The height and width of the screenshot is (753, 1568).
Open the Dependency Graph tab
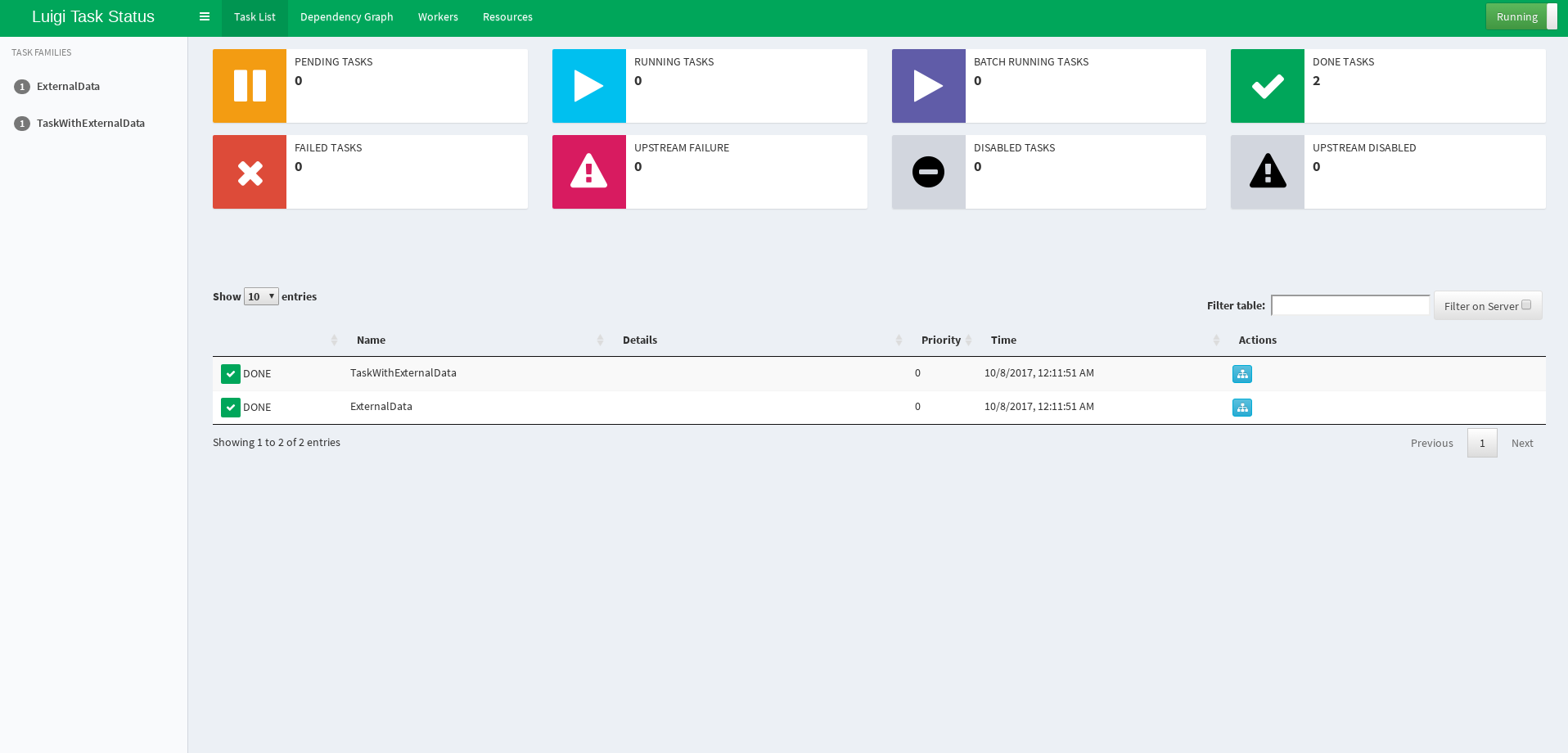point(347,17)
